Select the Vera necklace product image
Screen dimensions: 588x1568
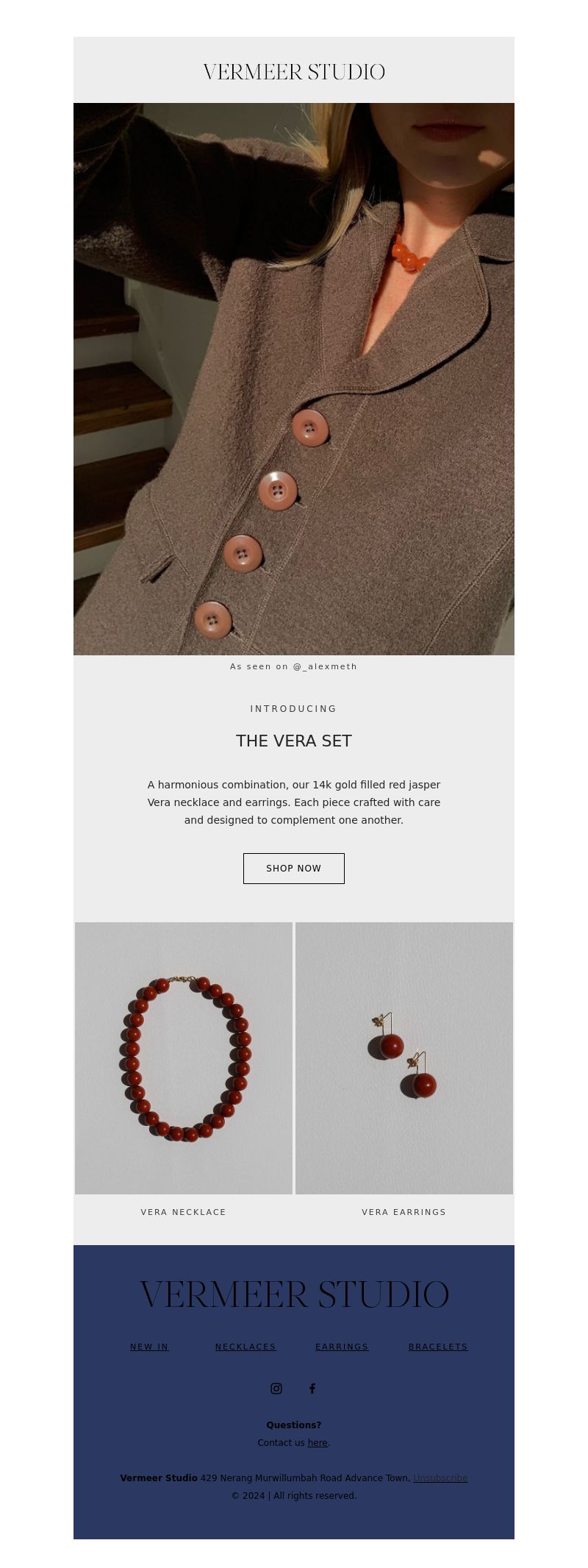(x=184, y=1058)
